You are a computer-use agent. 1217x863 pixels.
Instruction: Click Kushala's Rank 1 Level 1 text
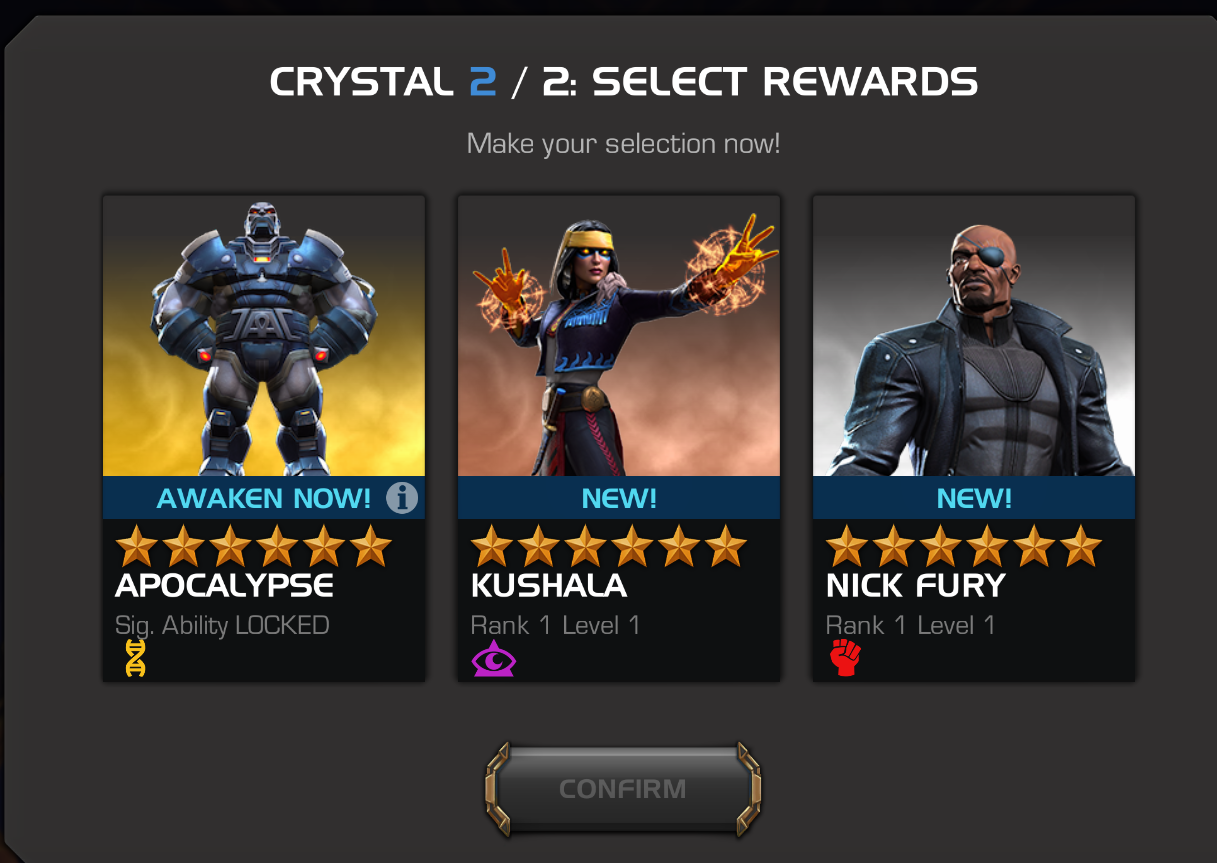pyautogui.click(x=555, y=626)
